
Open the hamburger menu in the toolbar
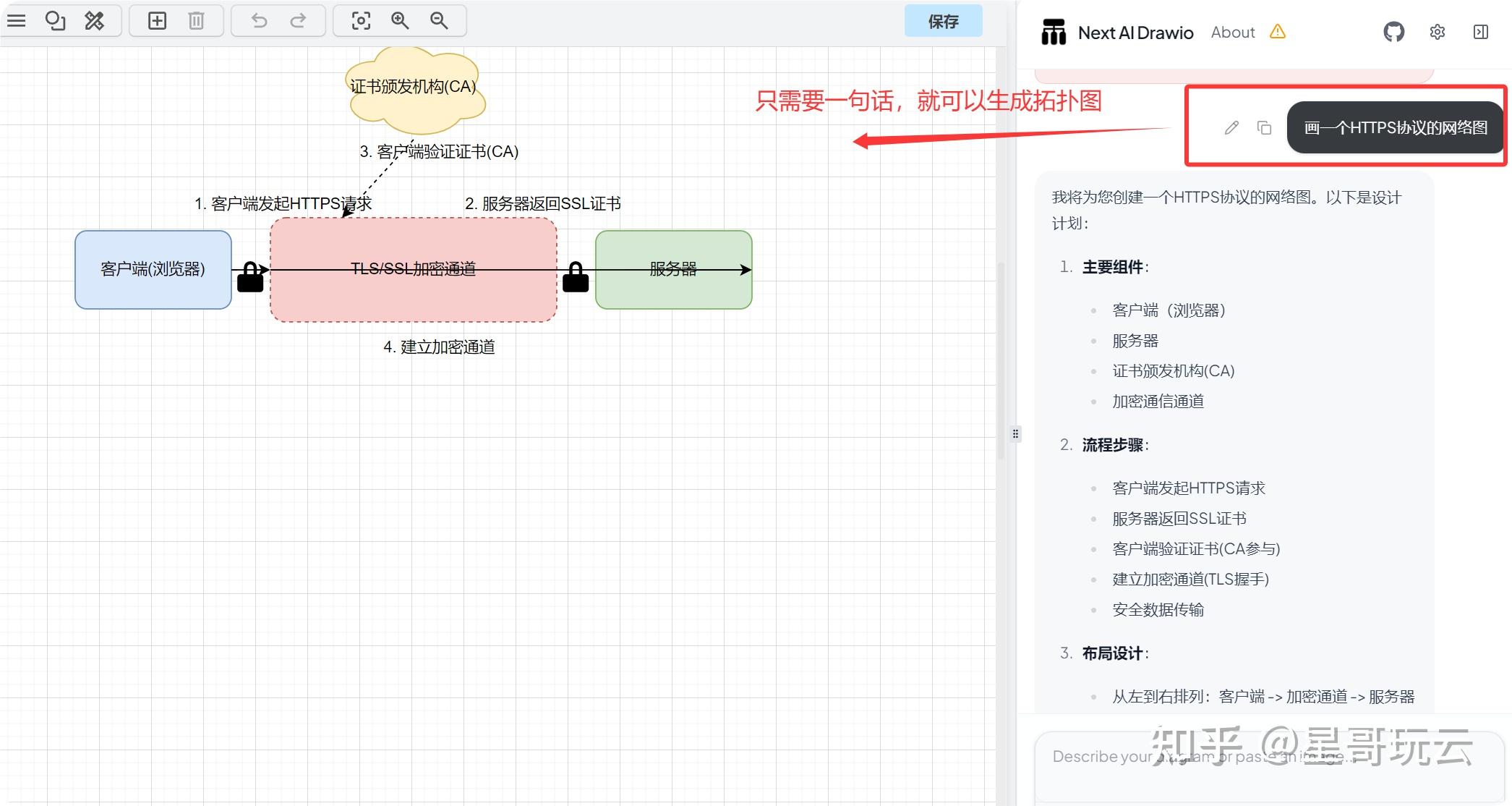(17, 20)
